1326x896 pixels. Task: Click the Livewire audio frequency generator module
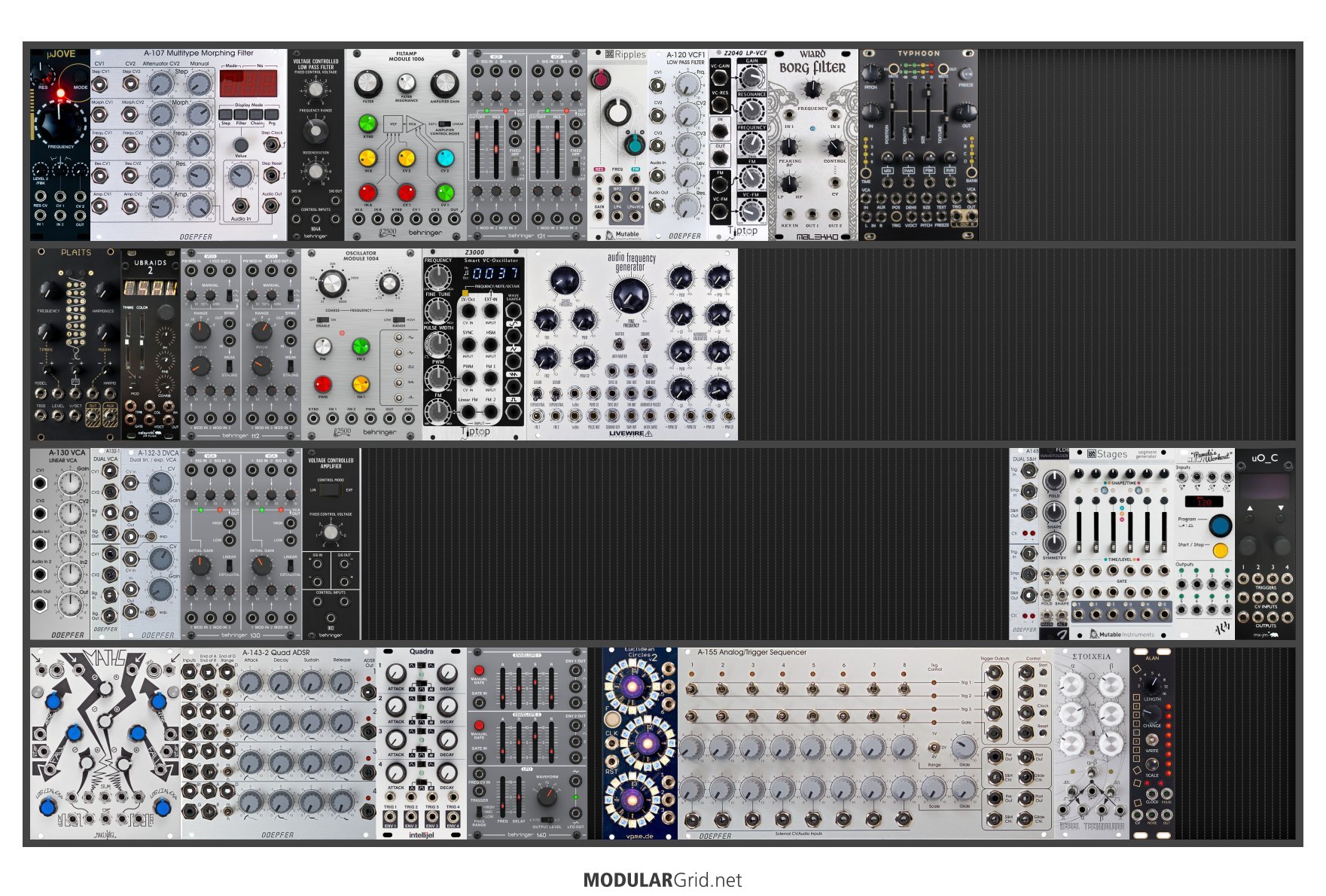(x=633, y=345)
